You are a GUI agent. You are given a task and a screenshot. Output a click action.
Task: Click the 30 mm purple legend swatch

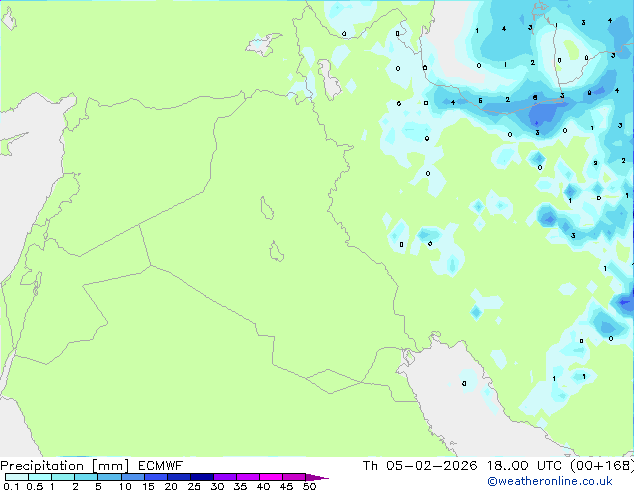(225, 477)
